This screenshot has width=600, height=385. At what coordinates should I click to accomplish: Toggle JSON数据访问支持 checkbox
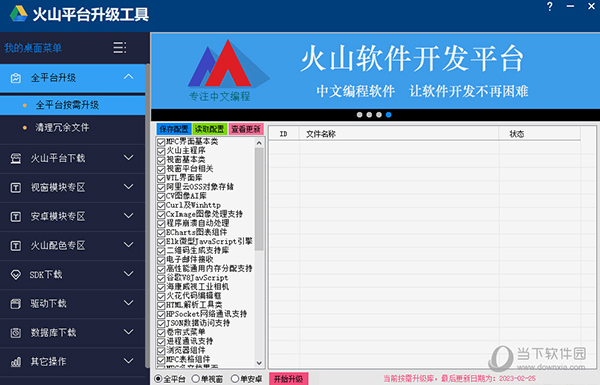(x=161, y=324)
